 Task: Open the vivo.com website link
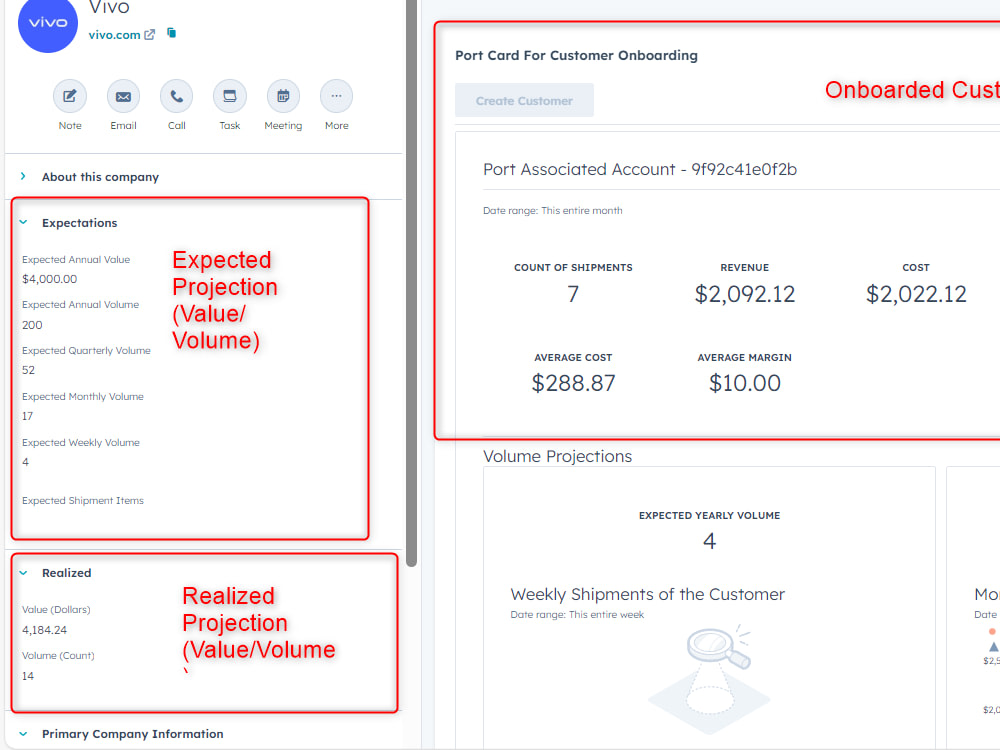(113, 34)
